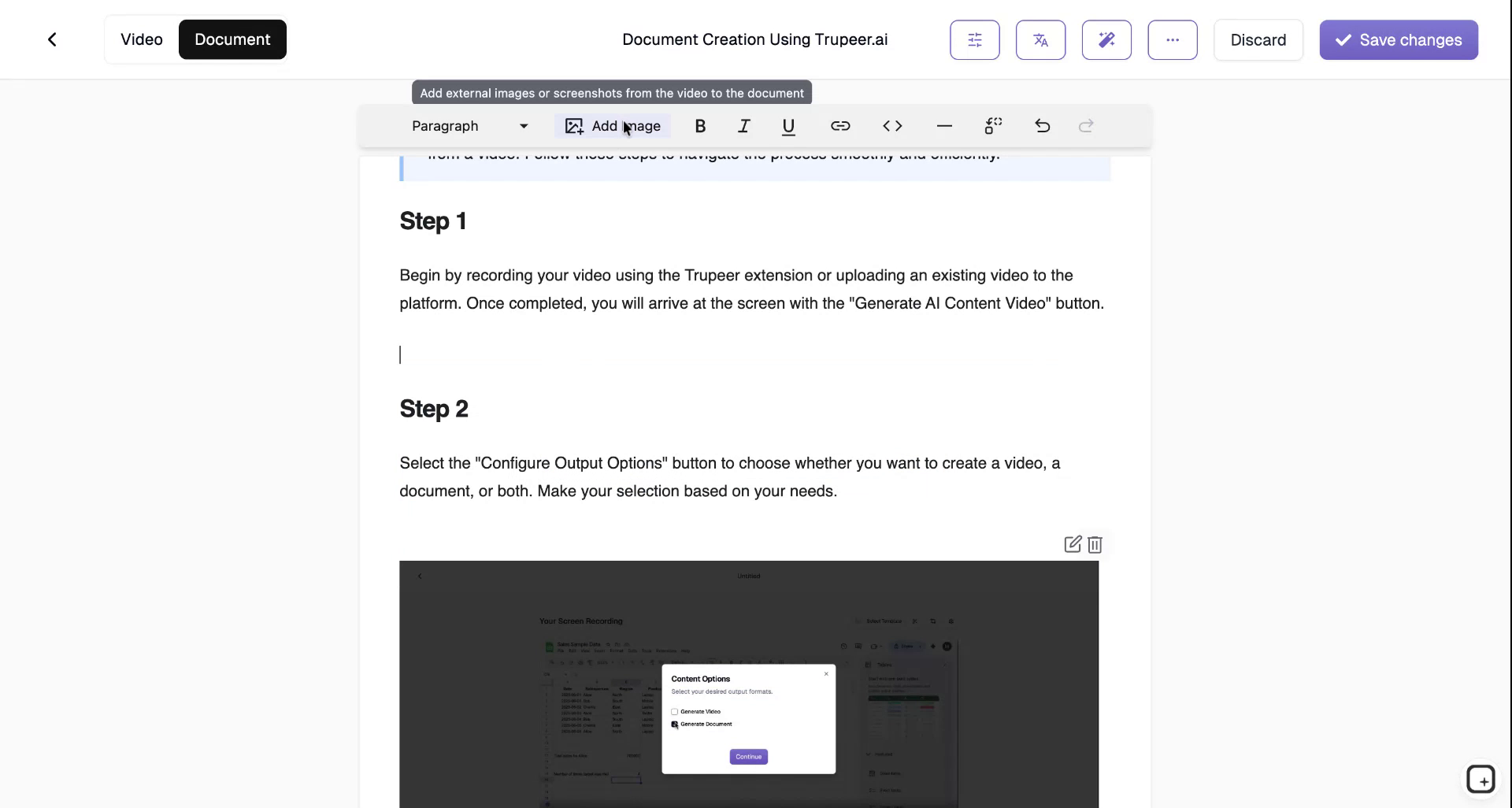The height and width of the screenshot is (808, 1512).
Task: Open the translate language options
Action: click(x=1040, y=39)
